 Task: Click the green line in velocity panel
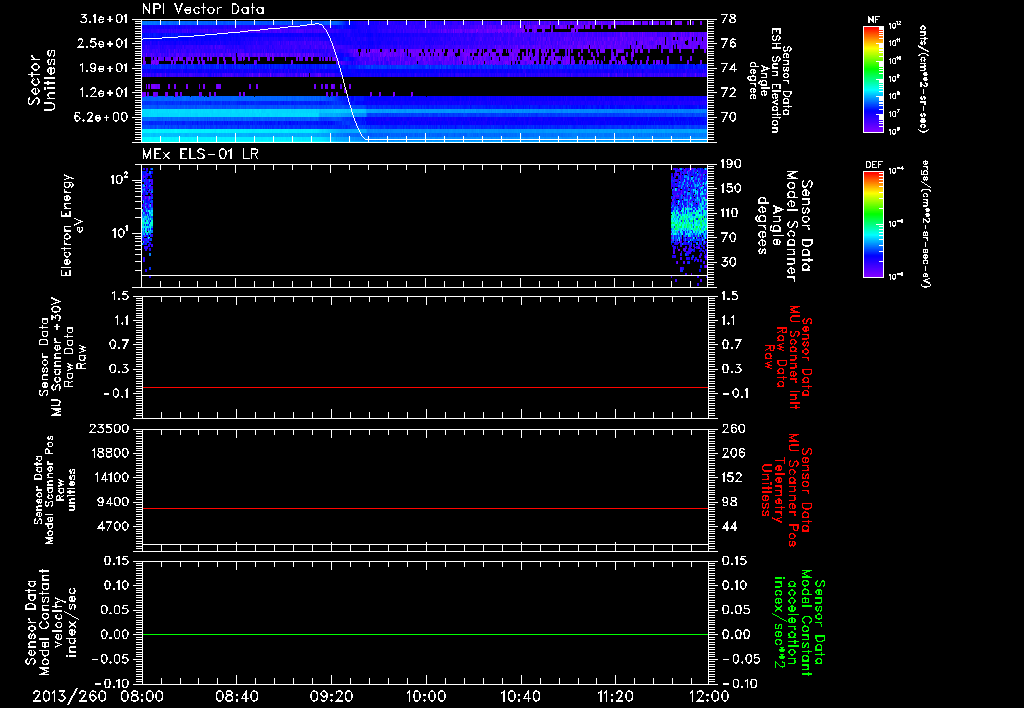click(x=424, y=634)
